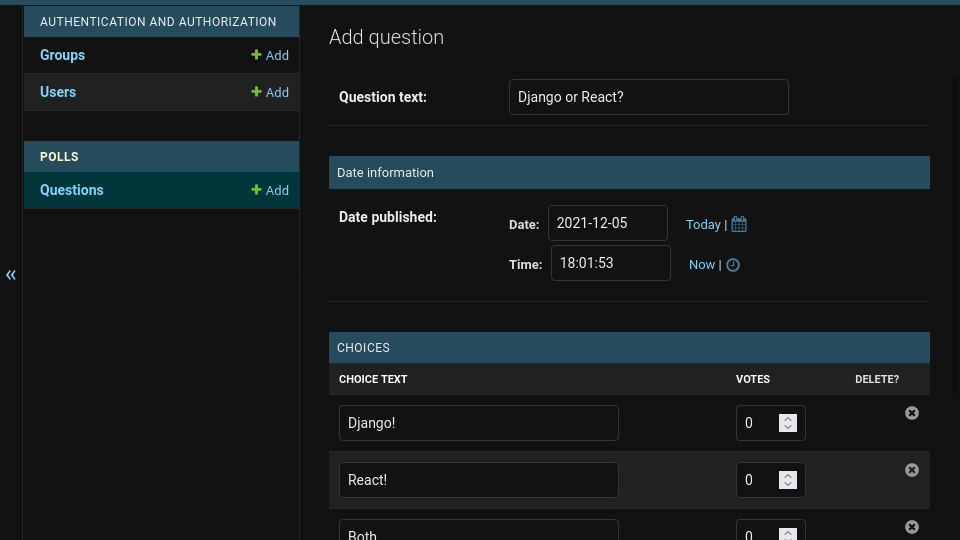The height and width of the screenshot is (540, 960).
Task: Open the calendar date picker icon
Action: pyautogui.click(x=739, y=224)
